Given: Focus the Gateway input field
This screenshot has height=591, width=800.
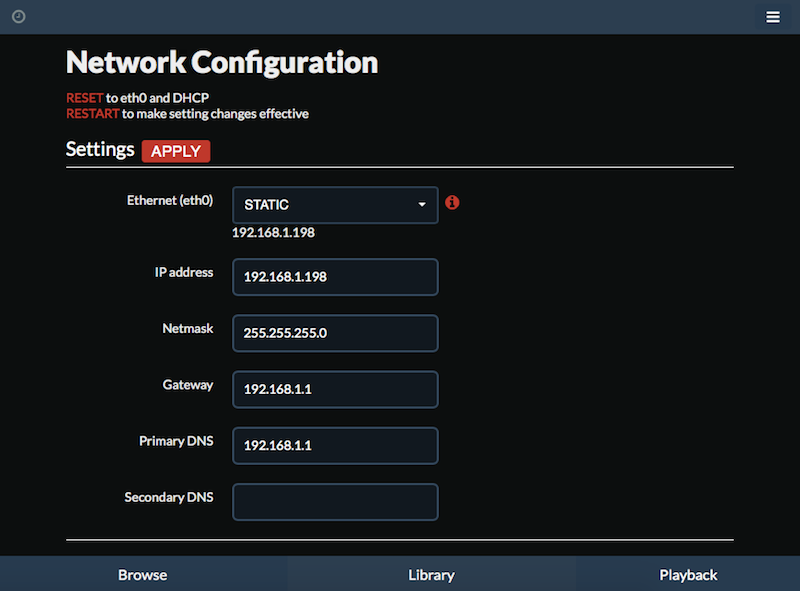Looking at the screenshot, I should tap(335, 389).
